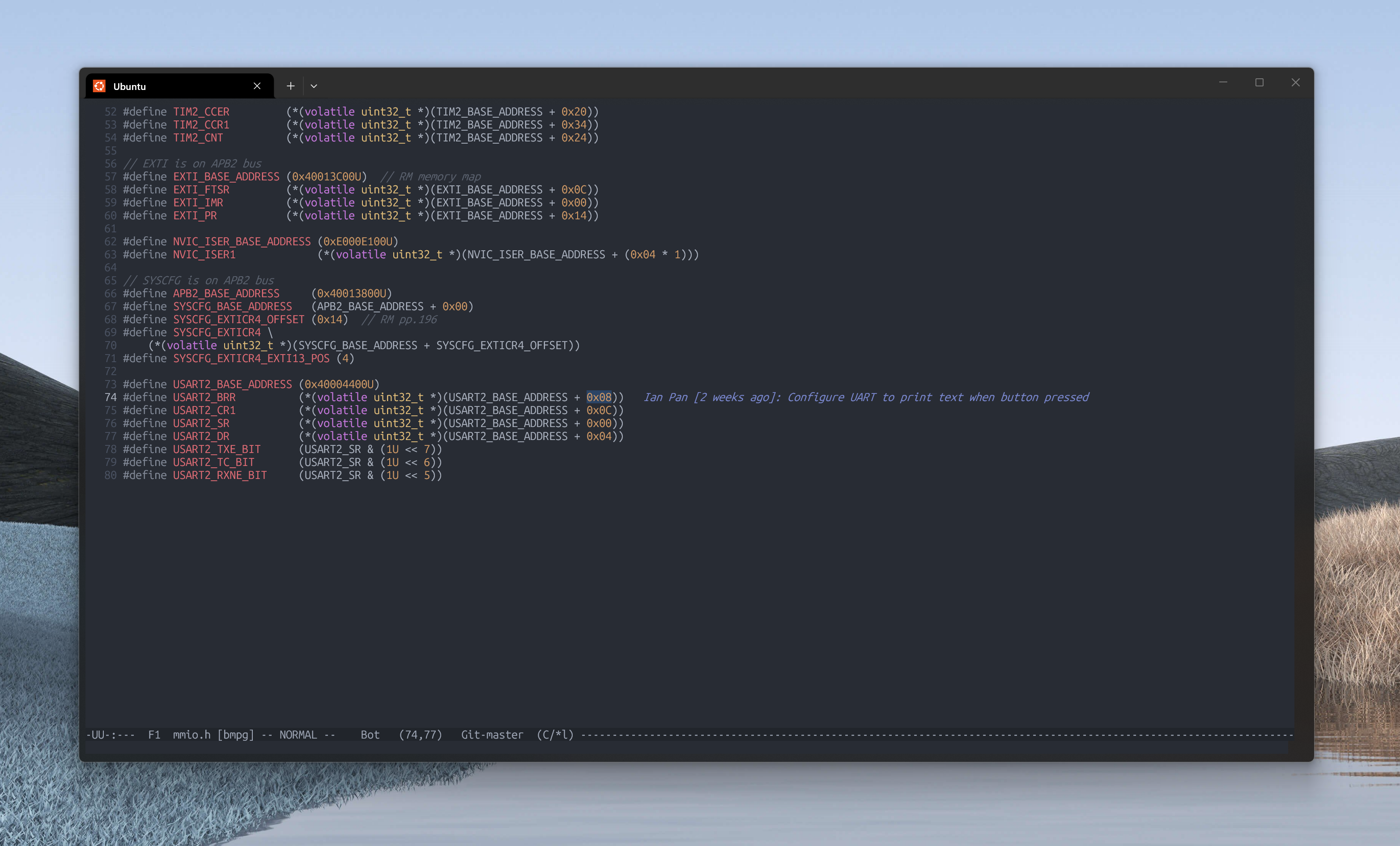Click the [bmpg] project tag in mode line

click(x=236, y=735)
